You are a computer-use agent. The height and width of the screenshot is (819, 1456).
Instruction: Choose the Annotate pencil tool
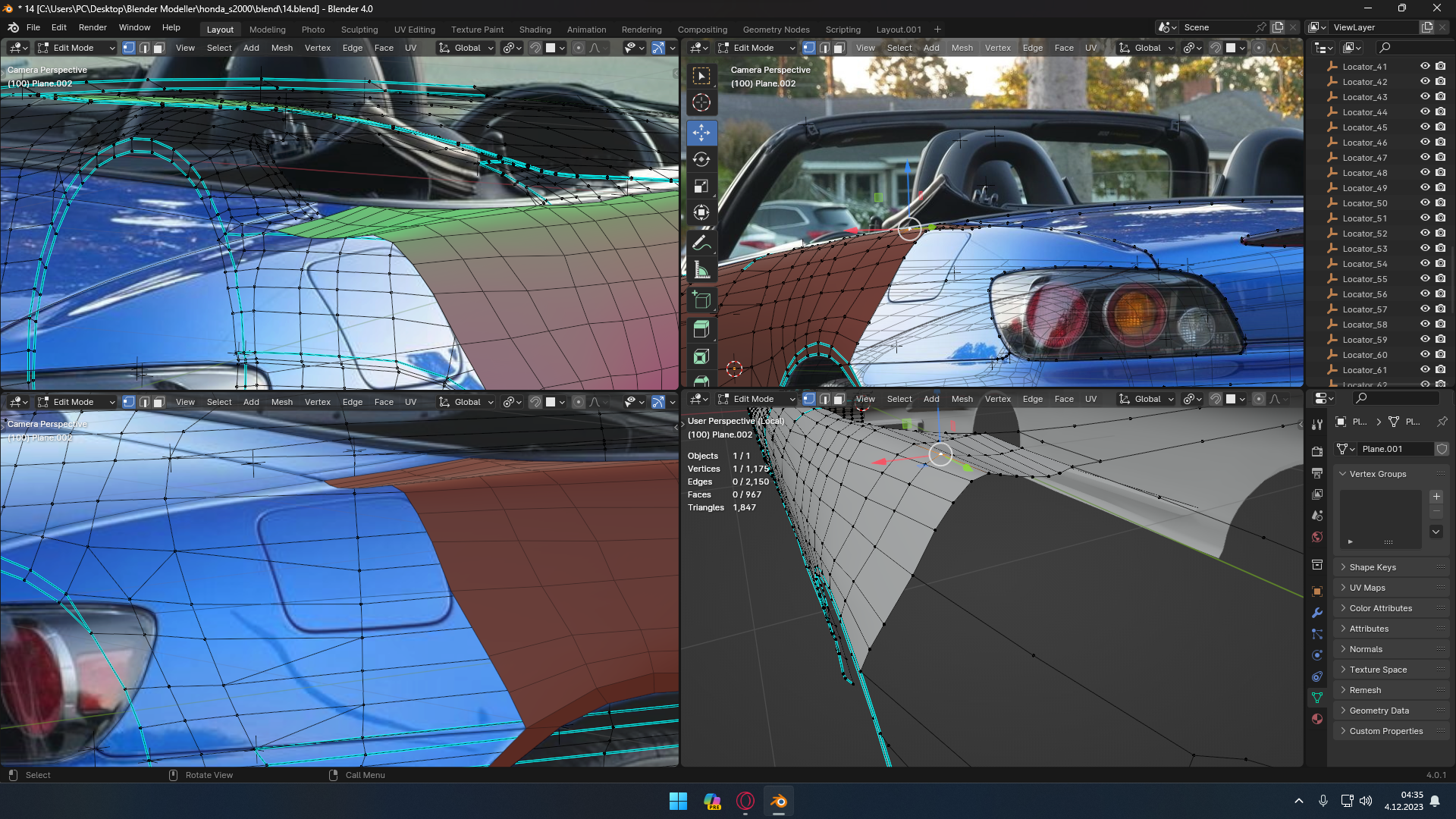pos(701,243)
